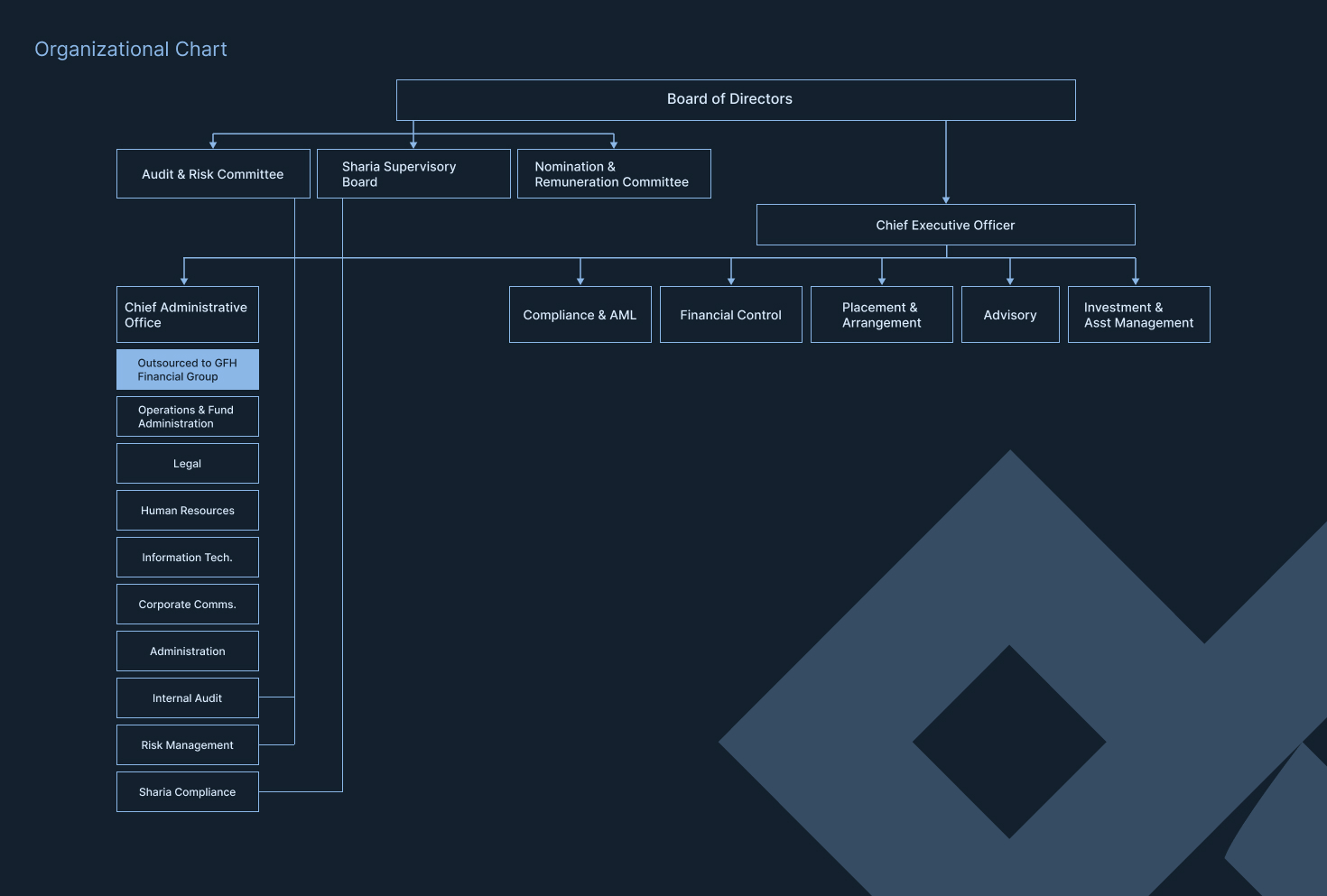1327x896 pixels.
Task: Click the Compliance & AML box
Action: (x=580, y=315)
